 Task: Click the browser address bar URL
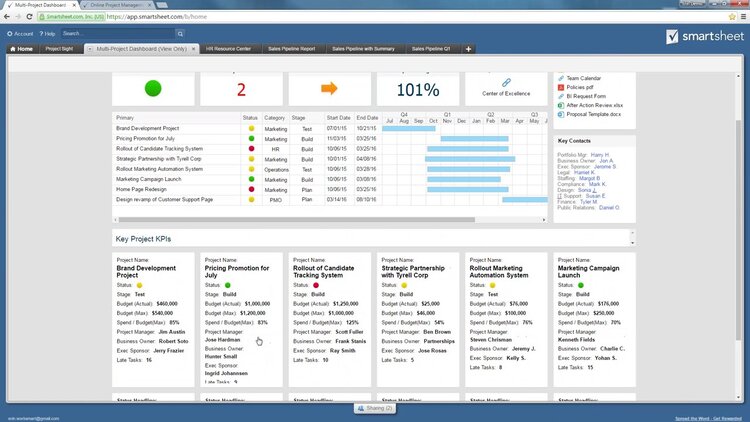[x=157, y=17]
